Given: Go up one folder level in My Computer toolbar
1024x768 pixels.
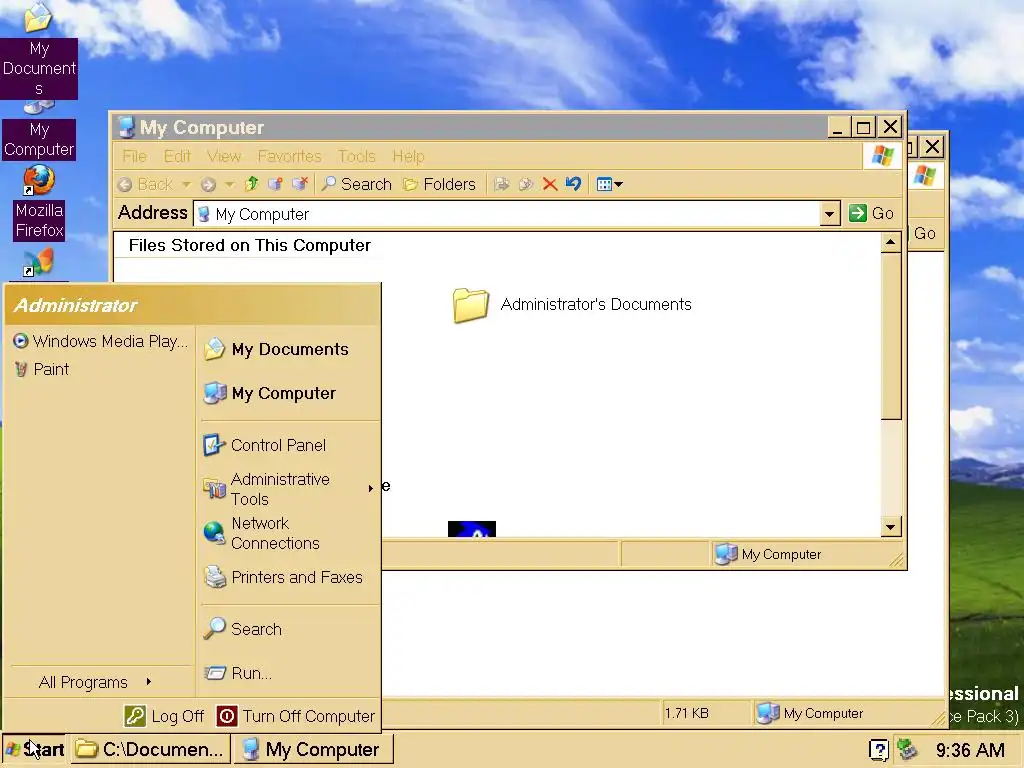Looking at the screenshot, I should pos(251,184).
